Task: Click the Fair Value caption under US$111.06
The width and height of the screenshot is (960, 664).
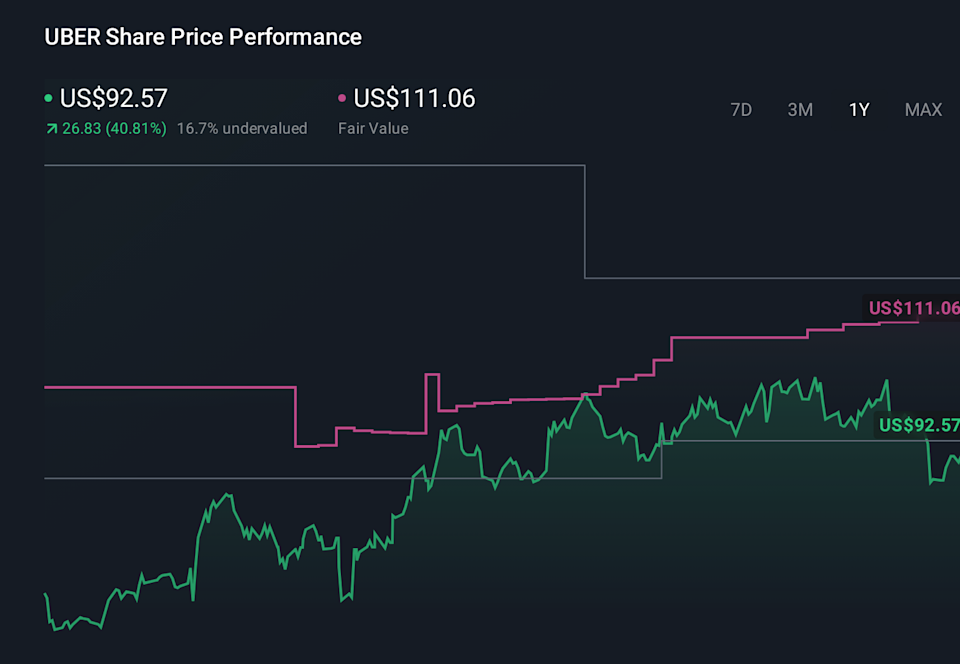Action: 373,129
